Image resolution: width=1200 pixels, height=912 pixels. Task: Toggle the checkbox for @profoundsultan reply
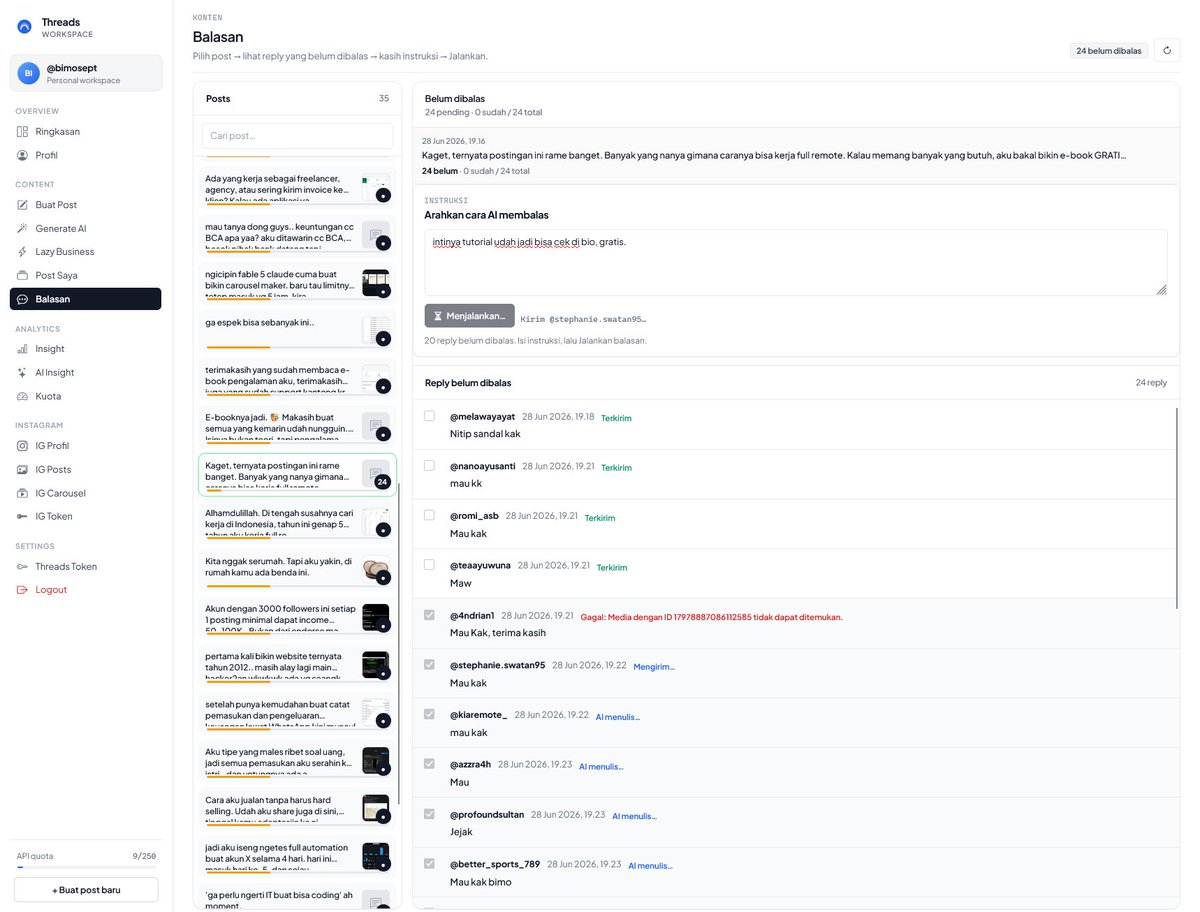pyautogui.click(x=429, y=813)
